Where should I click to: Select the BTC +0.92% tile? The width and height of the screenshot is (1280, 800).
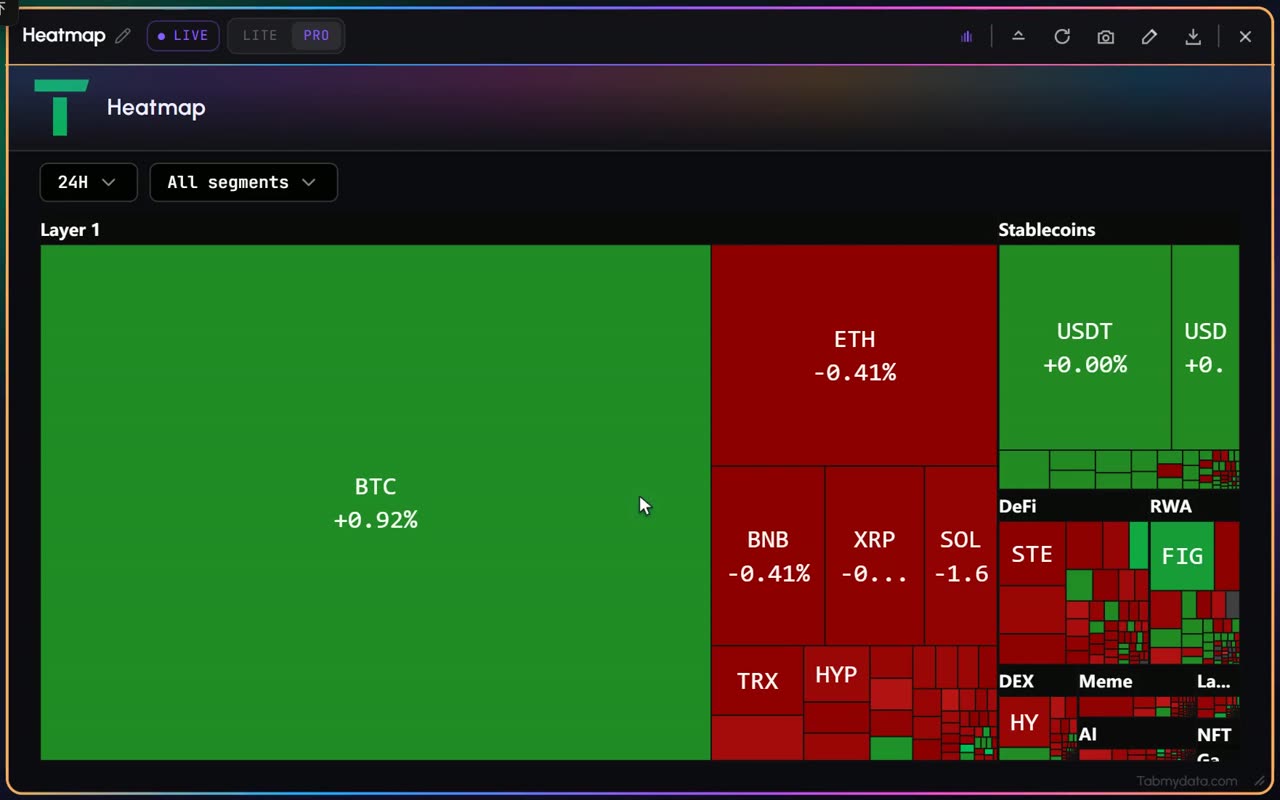(375, 502)
